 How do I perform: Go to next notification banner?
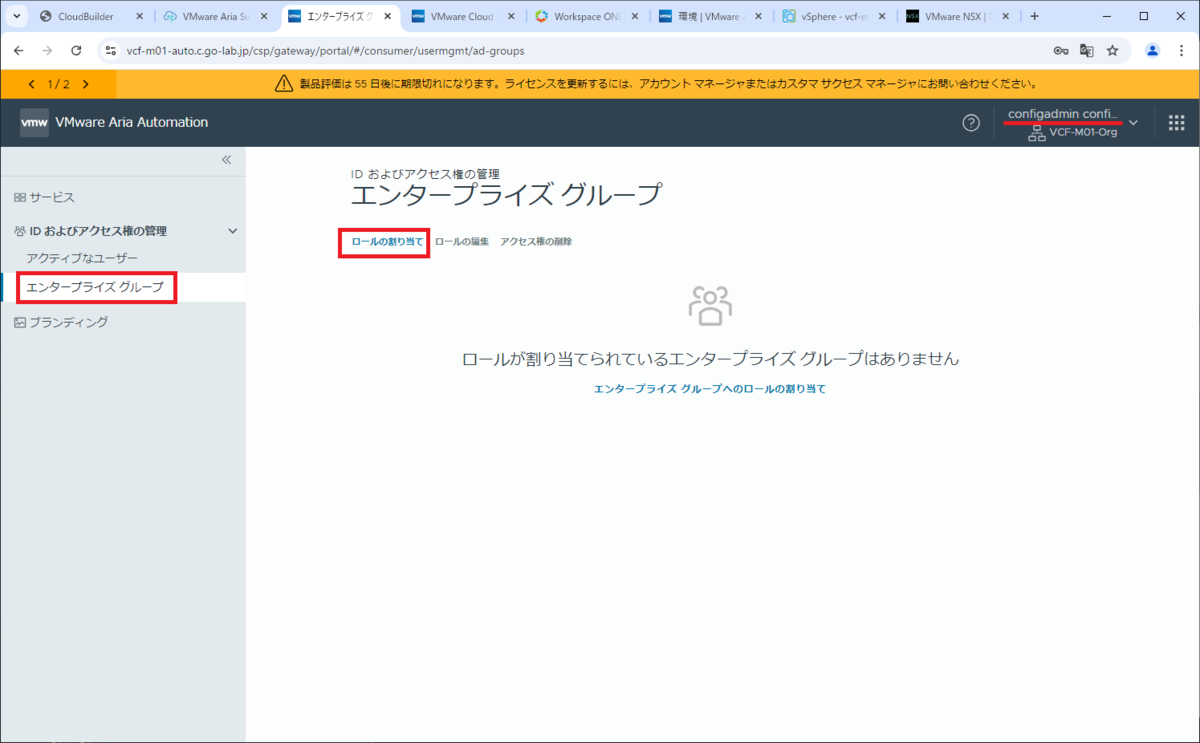[86, 84]
